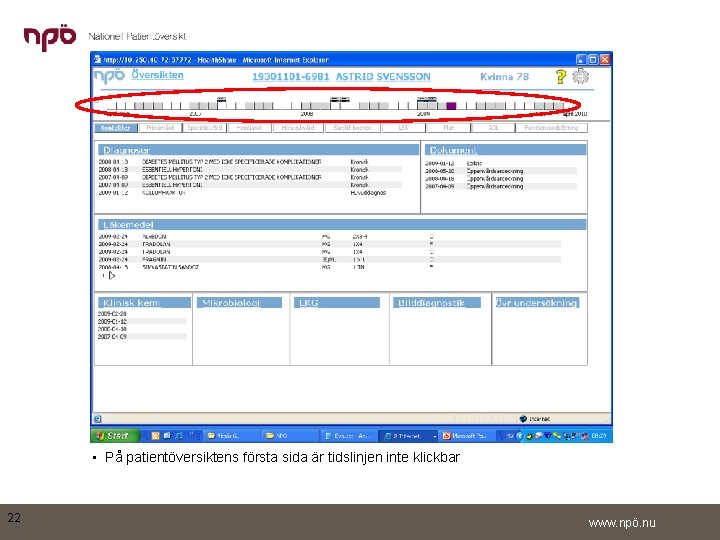Switch to the Primärvård tab
The image size is (720, 540).
pos(160,128)
